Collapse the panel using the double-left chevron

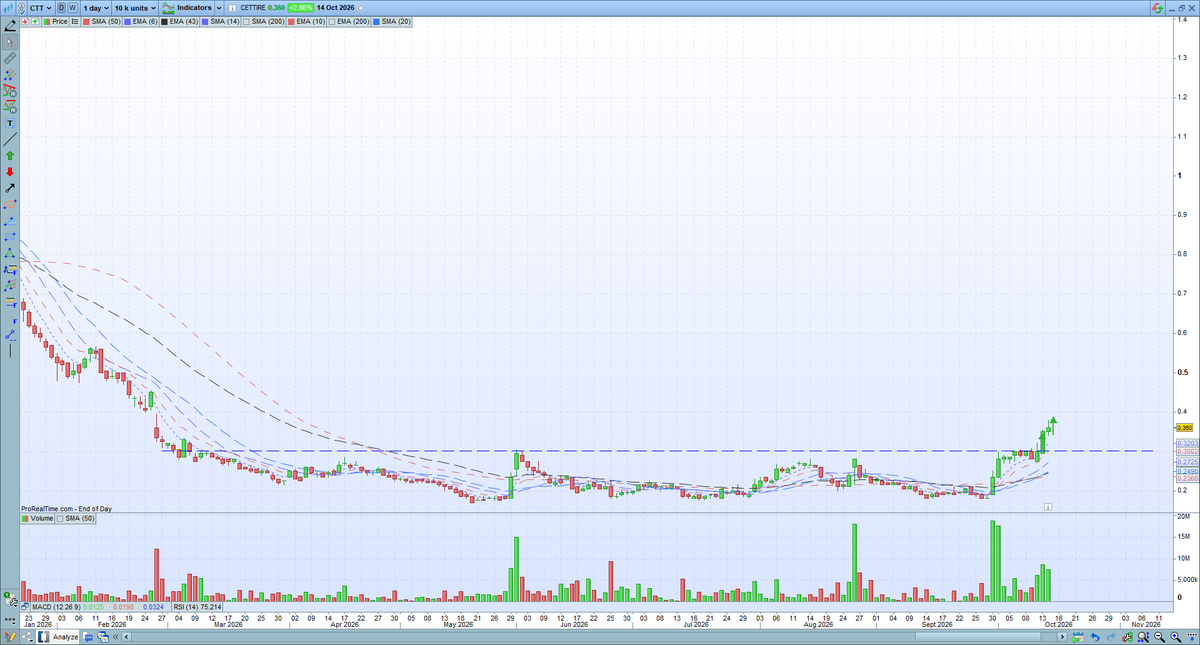[x=115, y=637]
